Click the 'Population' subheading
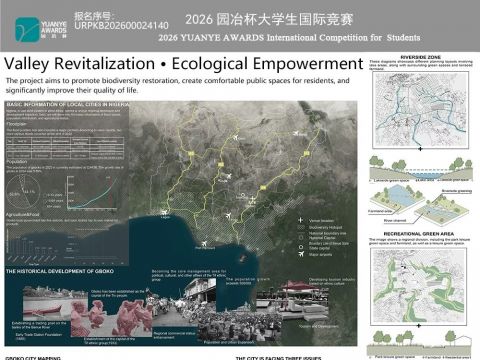The image size is (480, 360). point(17,162)
